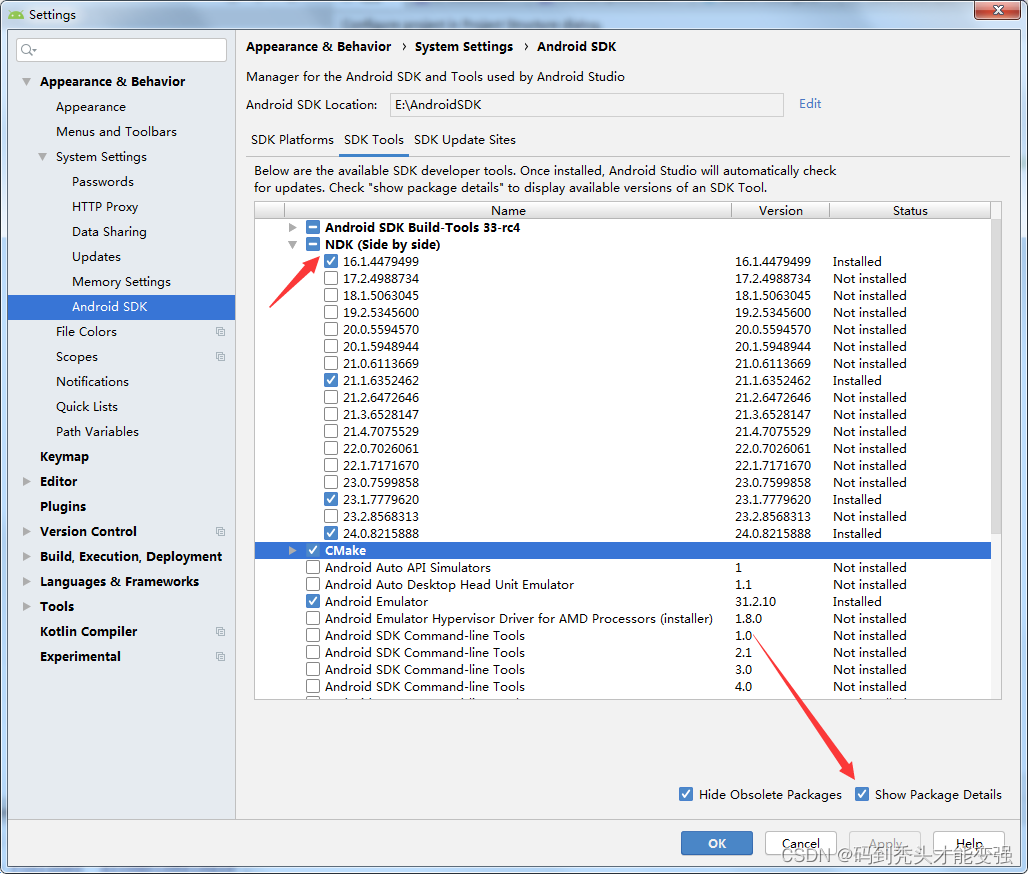Viewport: 1028px width, 874px height.
Task: Check Android Auto Desktop Head Unit Emulator
Action: pyautogui.click(x=313, y=584)
